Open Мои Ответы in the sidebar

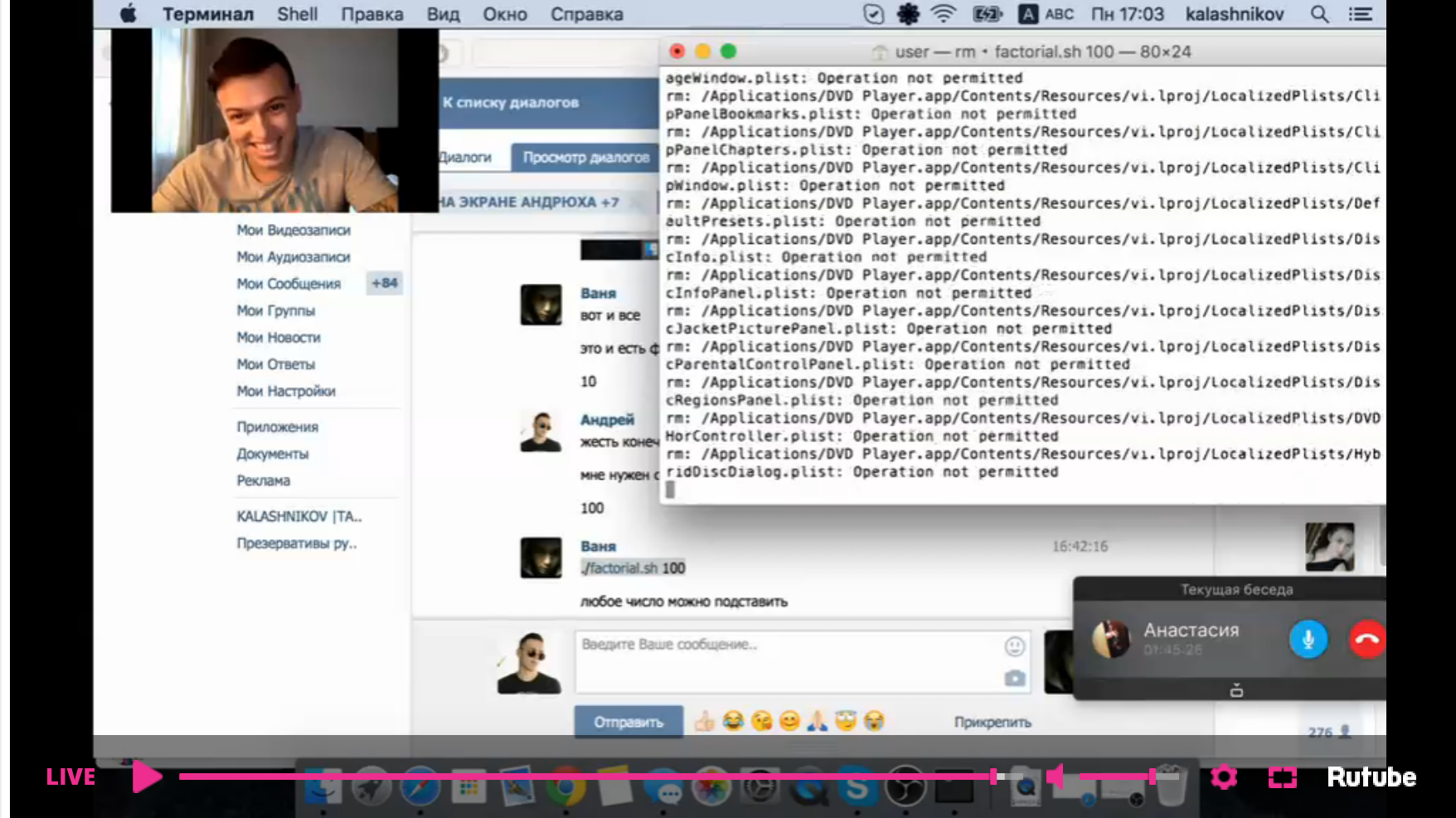(x=276, y=364)
